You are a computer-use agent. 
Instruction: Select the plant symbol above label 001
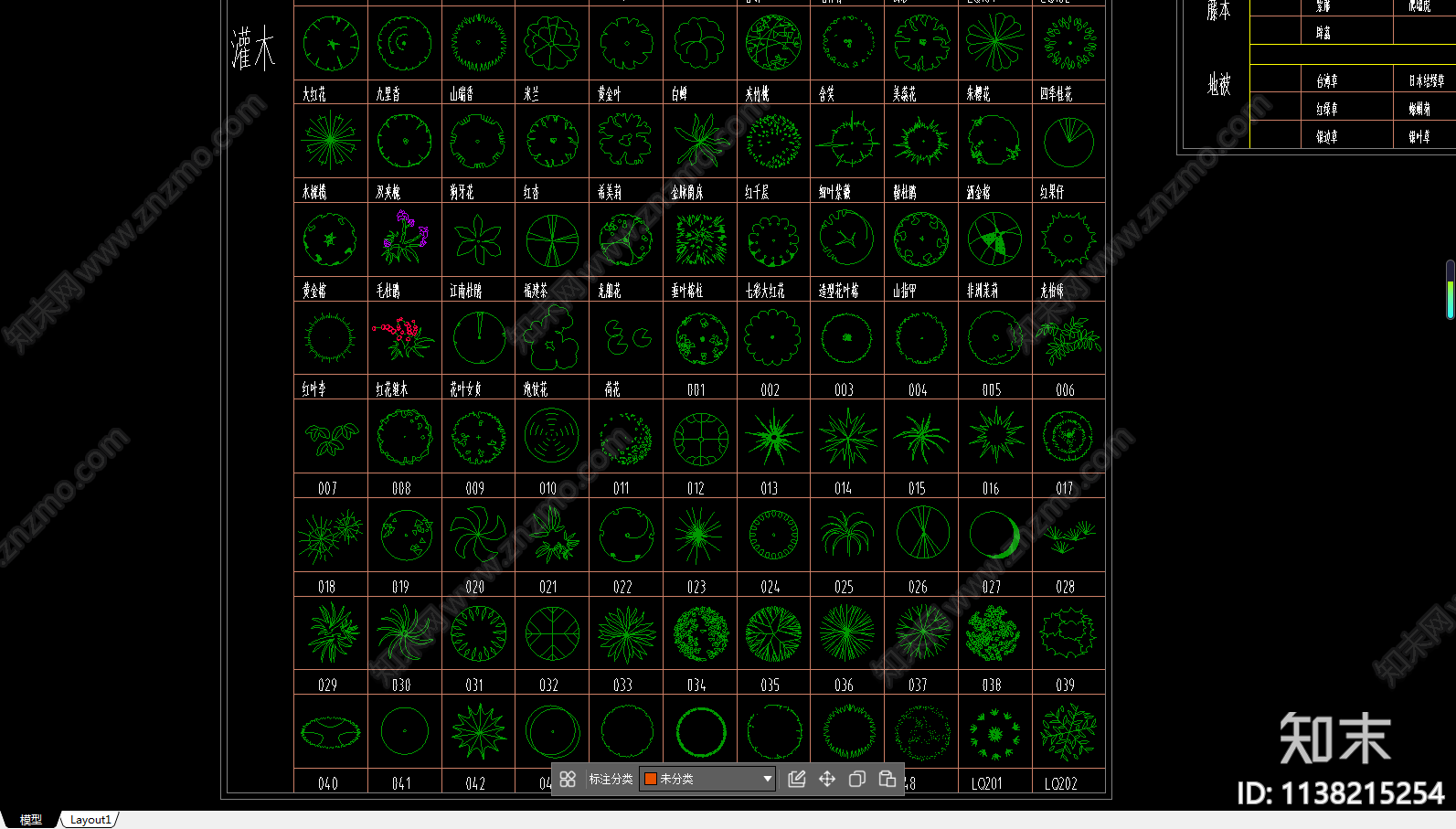coord(701,338)
